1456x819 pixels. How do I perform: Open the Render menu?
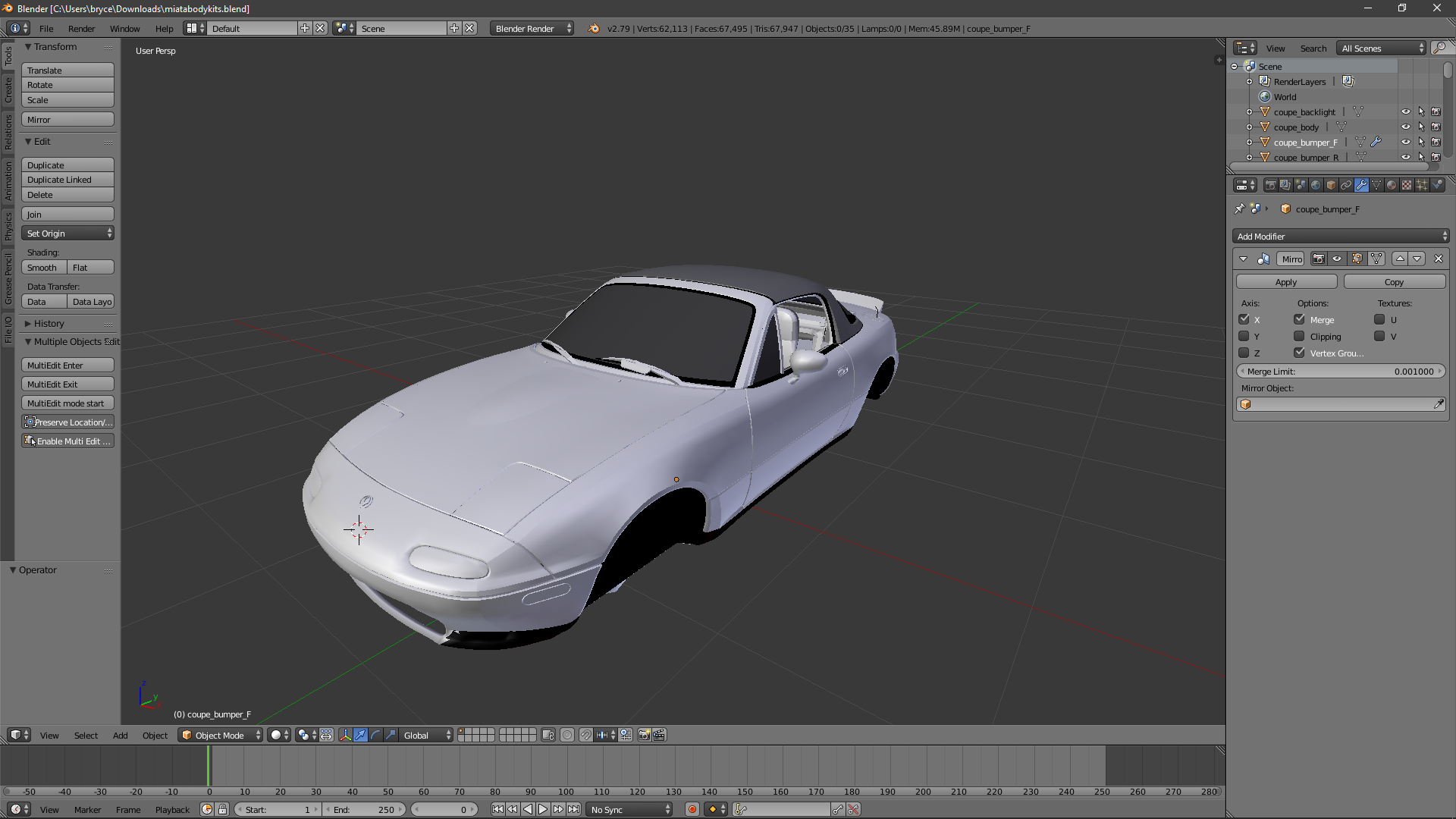tap(81, 28)
